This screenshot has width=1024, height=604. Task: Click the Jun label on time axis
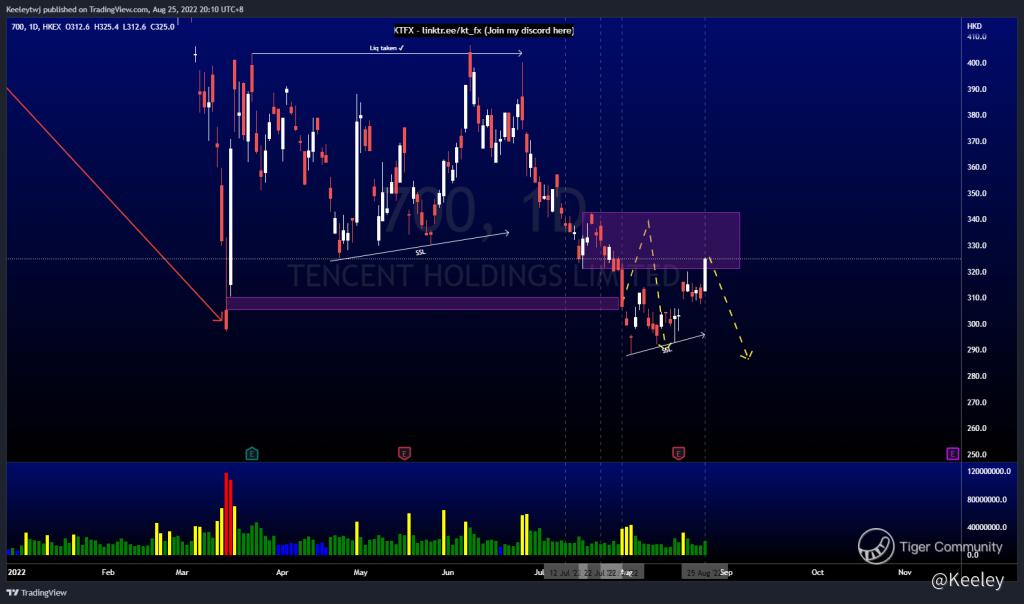pyautogui.click(x=448, y=572)
